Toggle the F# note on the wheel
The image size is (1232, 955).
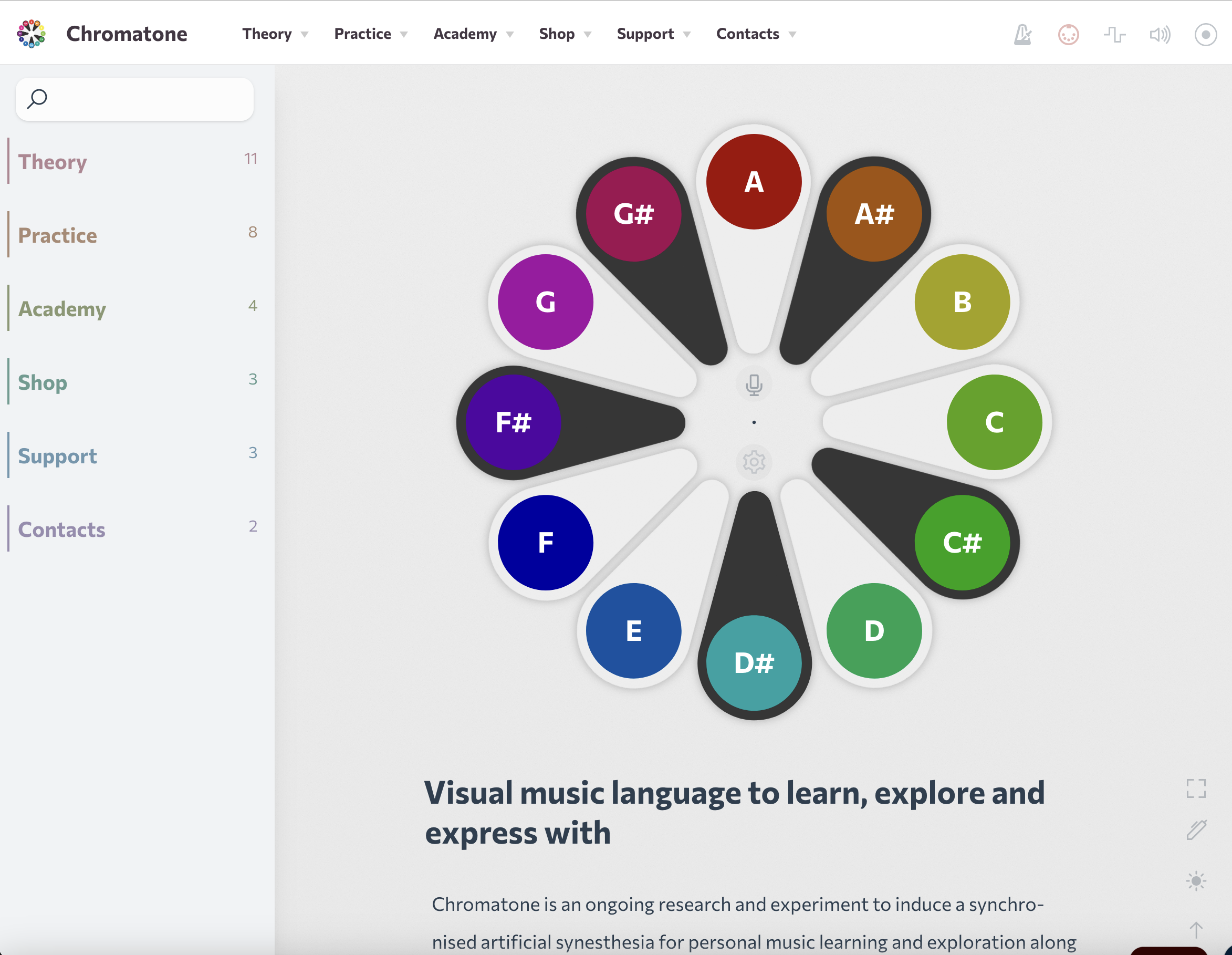coord(514,422)
